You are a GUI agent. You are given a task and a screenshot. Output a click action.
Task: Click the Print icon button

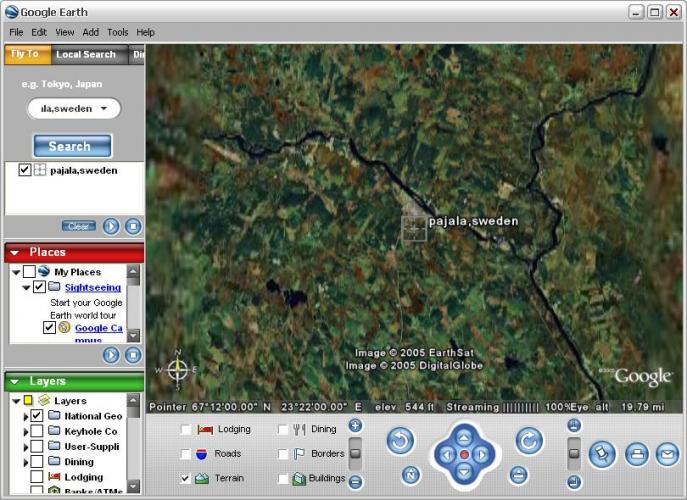[x=635, y=454]
